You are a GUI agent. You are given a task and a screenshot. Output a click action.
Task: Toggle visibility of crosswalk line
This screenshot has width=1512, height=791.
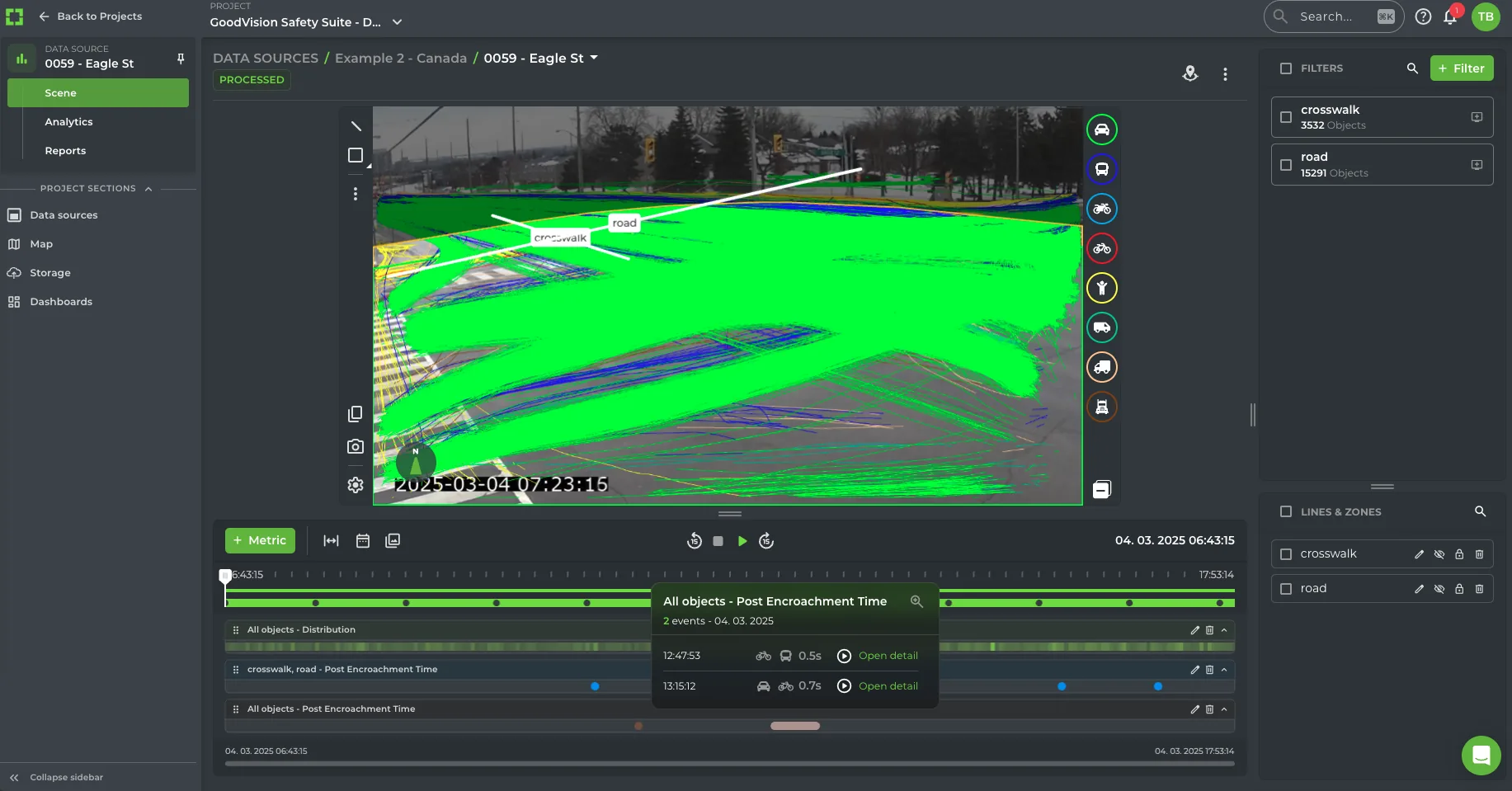pyautogui.click(x=1439, y=554)
